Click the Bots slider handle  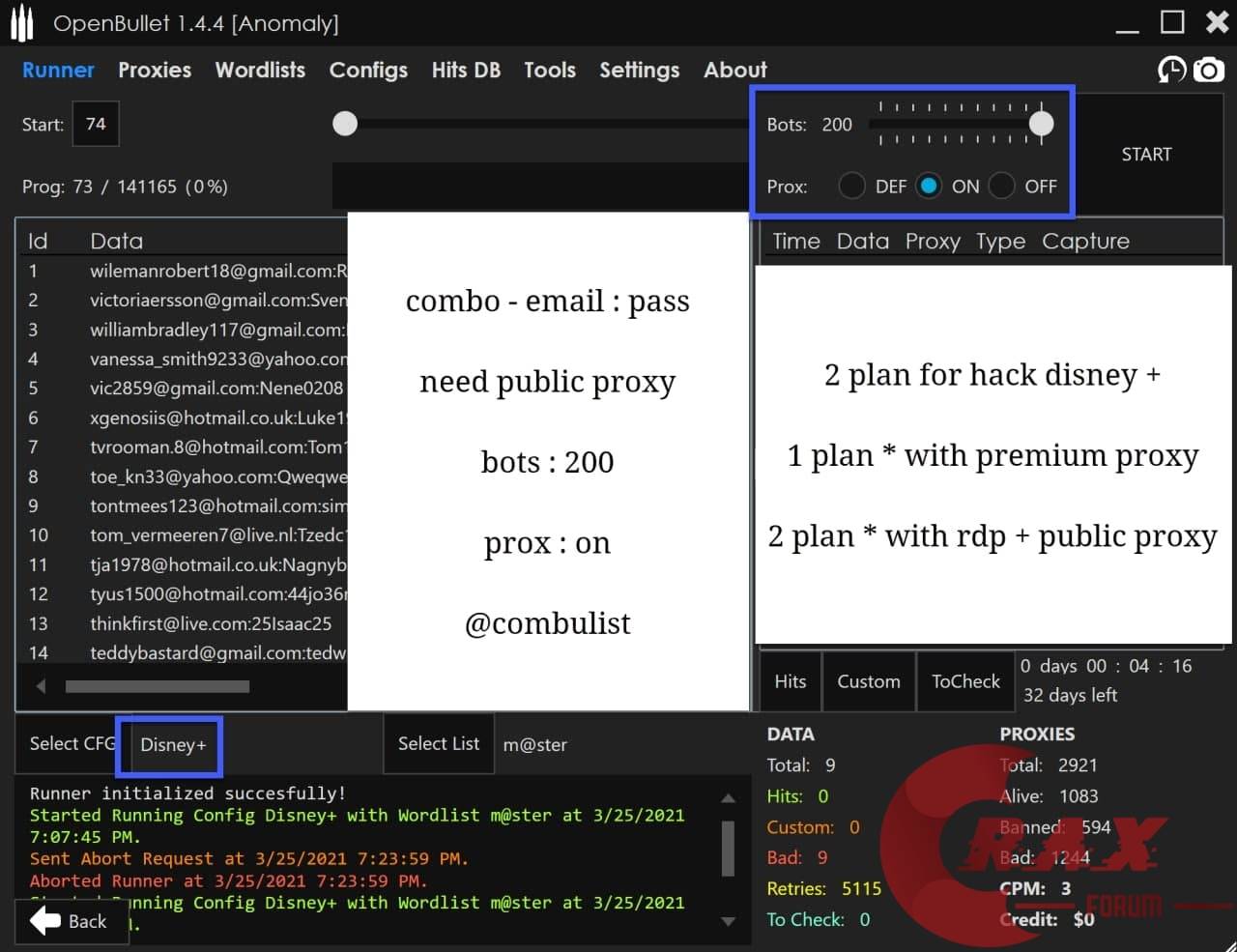(x=1041, y=124)
